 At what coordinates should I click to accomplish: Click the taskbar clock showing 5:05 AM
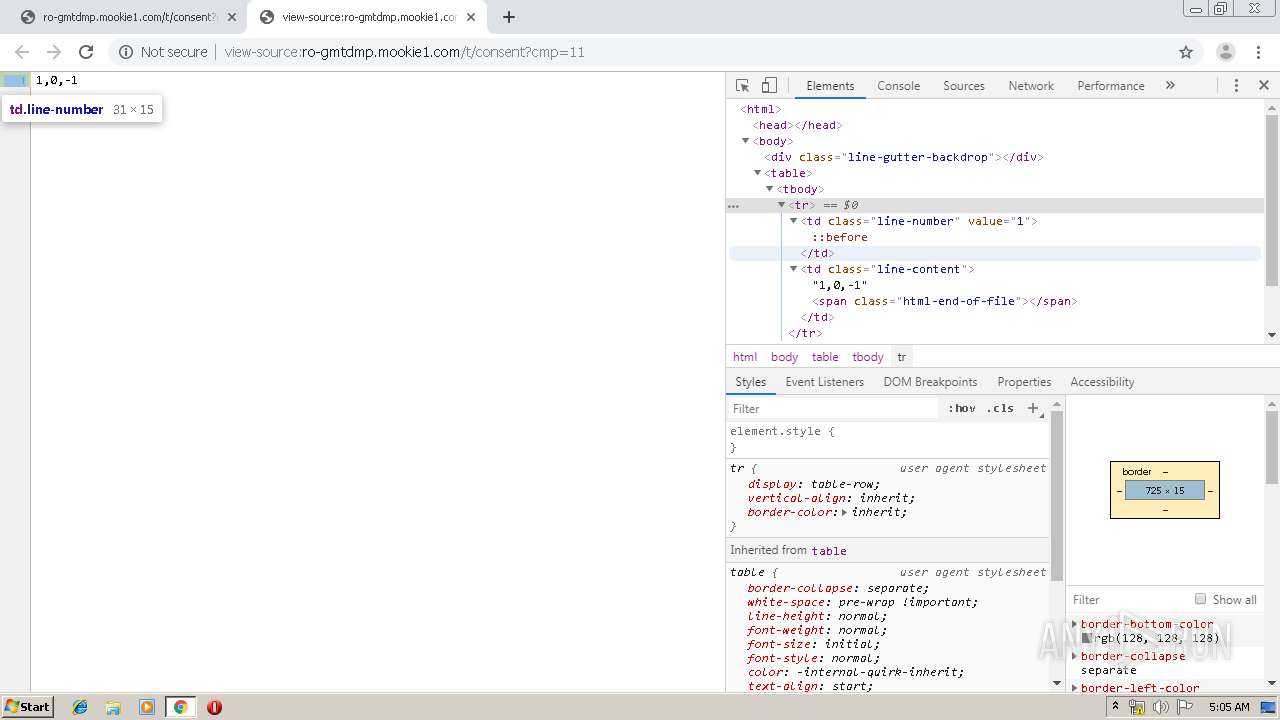[x=1229, y=707]
